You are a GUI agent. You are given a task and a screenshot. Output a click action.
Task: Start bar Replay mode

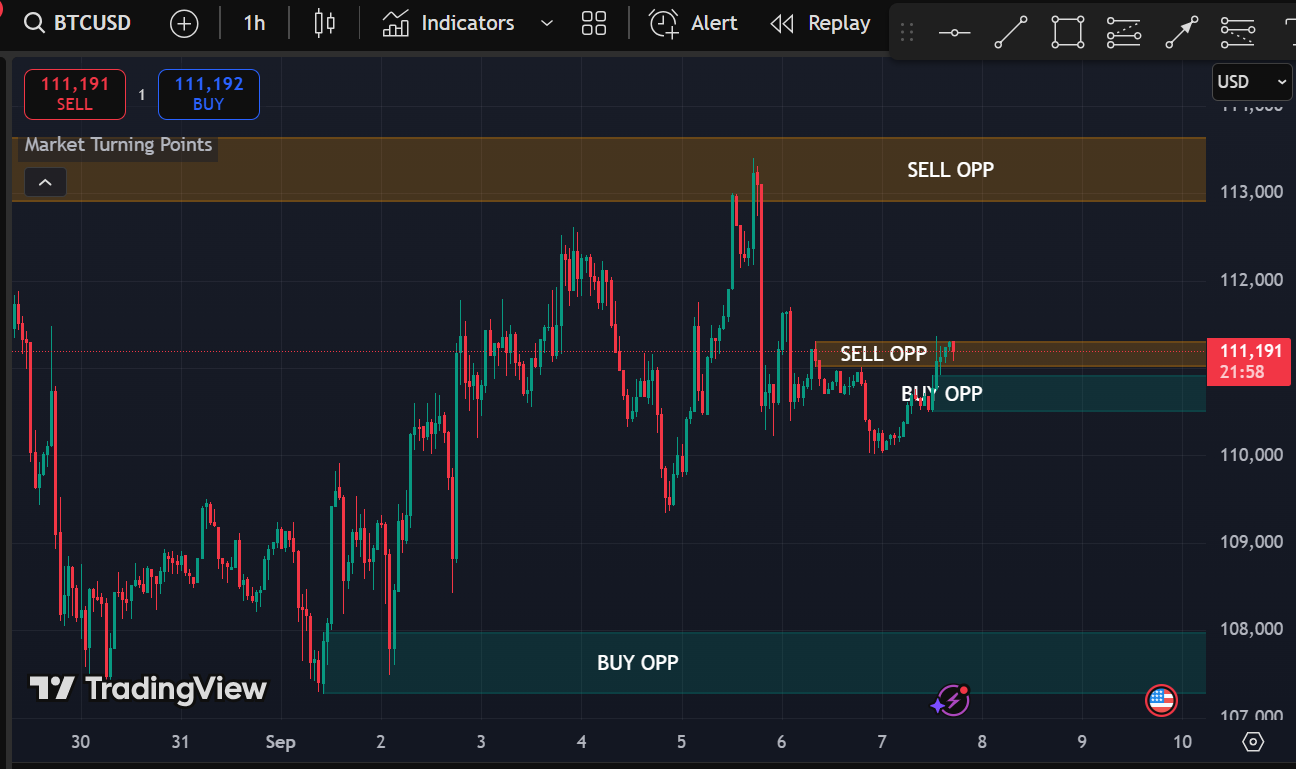[821, 23]
